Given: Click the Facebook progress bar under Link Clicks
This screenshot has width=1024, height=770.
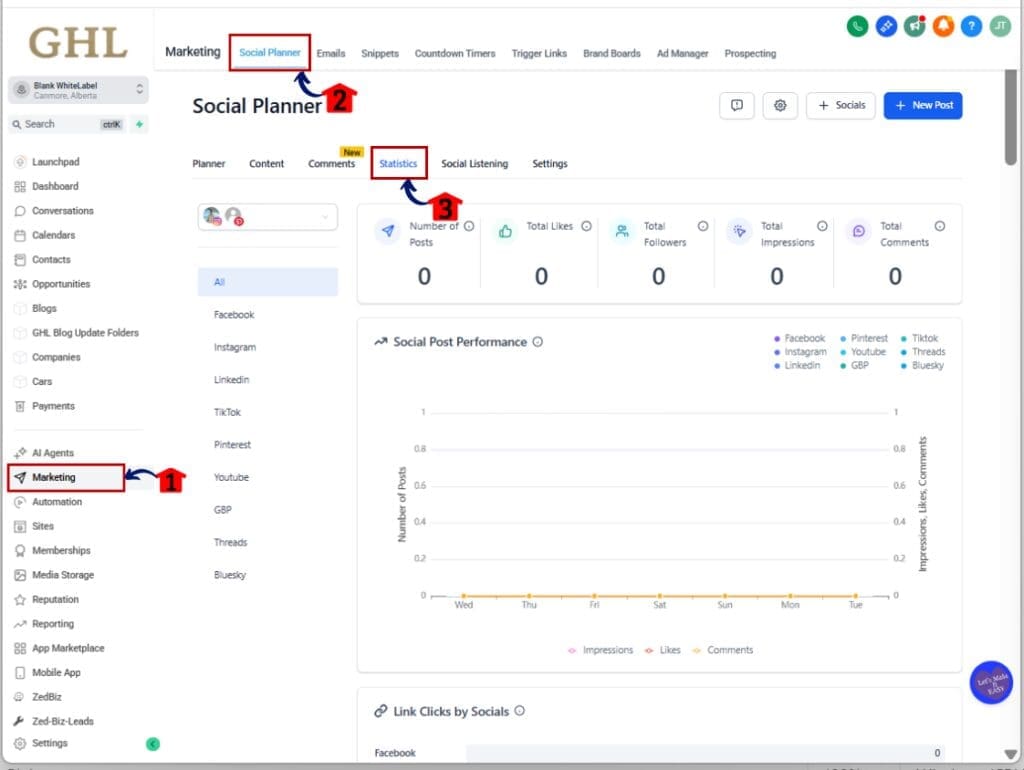Looking at the screenshot, I should point(700,753).
